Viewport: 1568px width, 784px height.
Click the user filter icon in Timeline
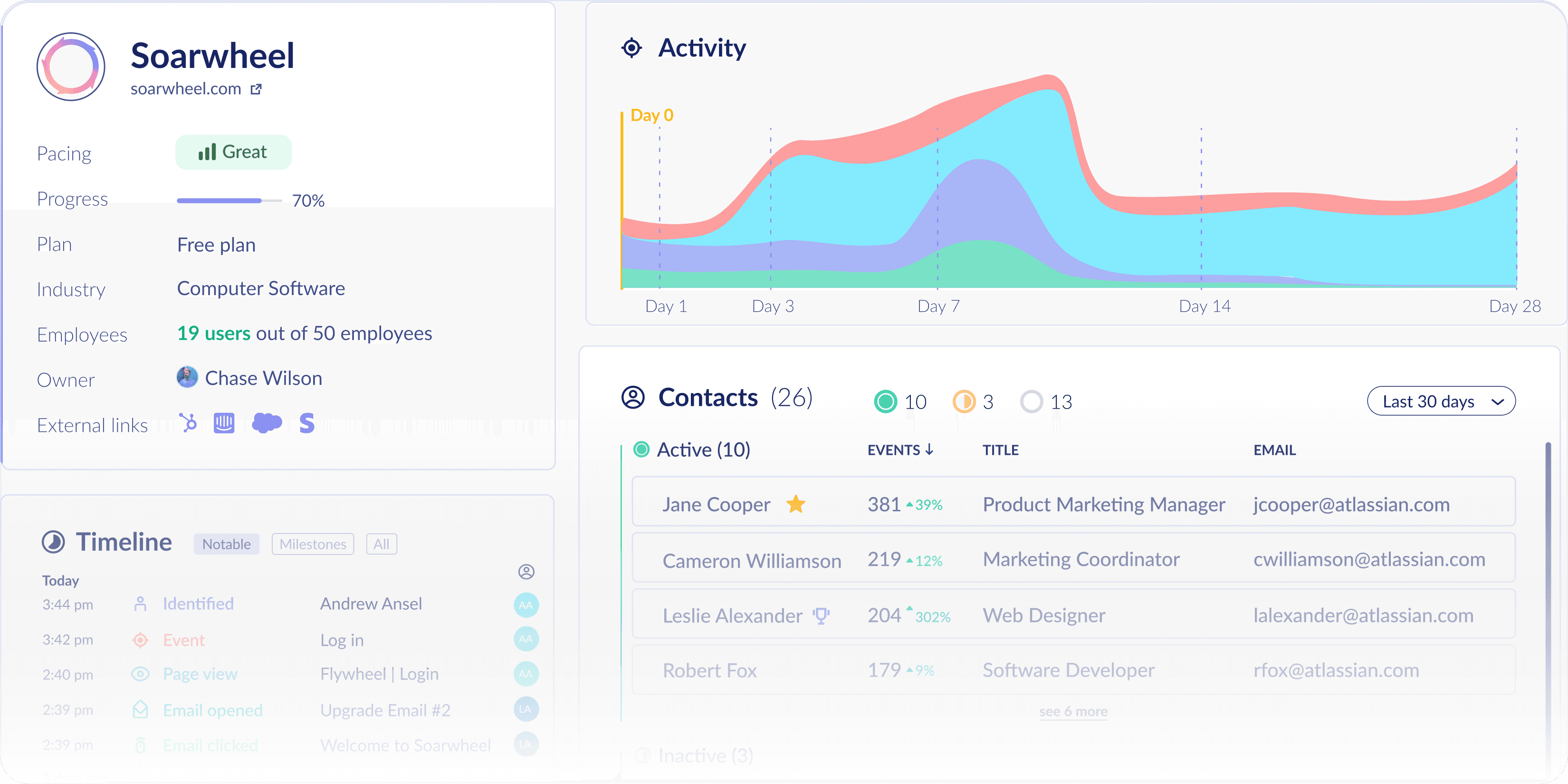526,572
